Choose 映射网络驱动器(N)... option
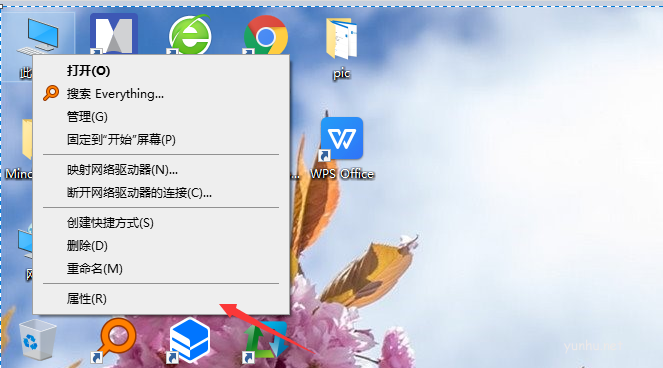Image resolution: width=663 pixels, height=368 pixels. click(161, 170)
